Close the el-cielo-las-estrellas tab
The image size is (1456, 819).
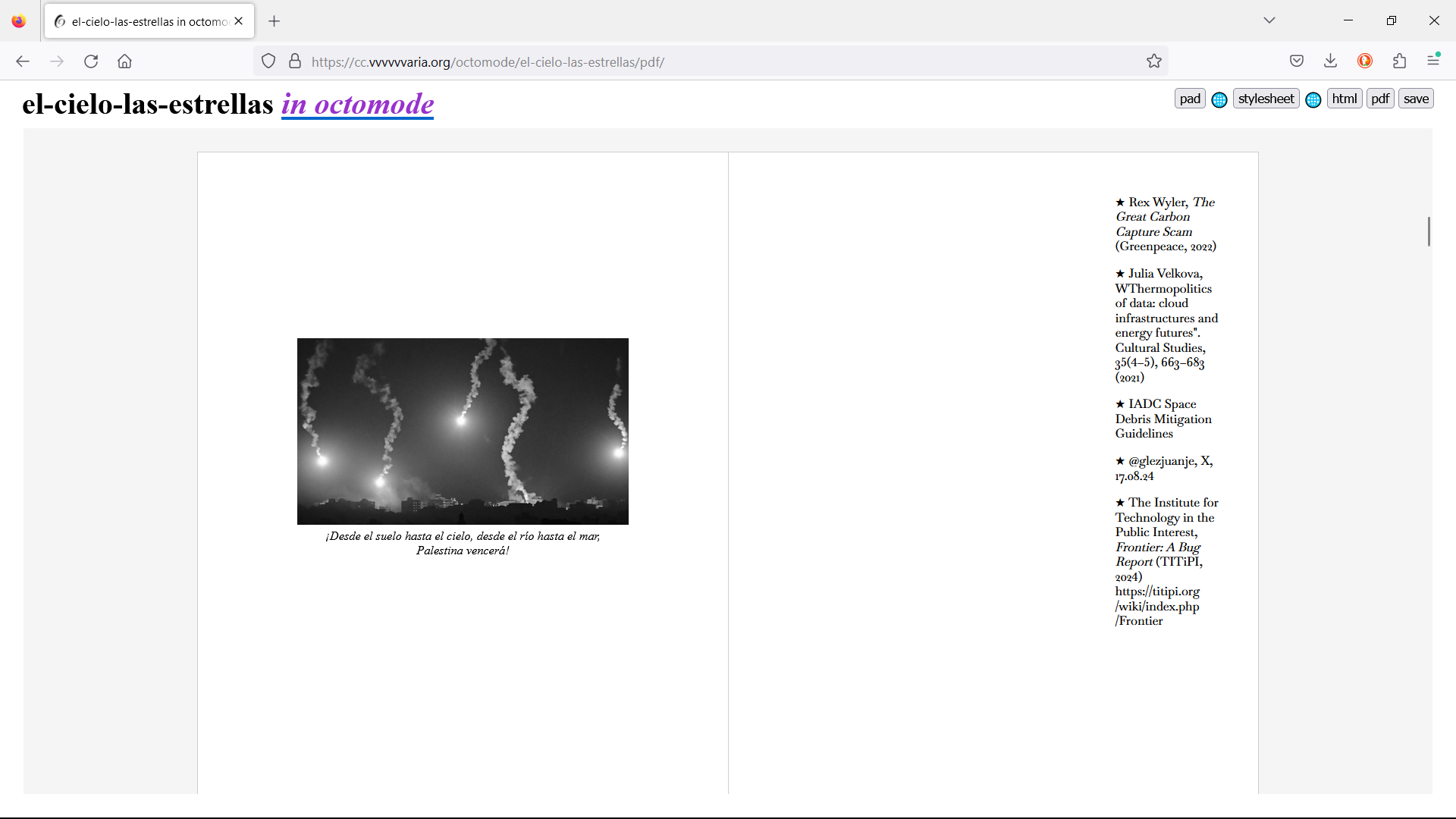(x=239, y=21)
